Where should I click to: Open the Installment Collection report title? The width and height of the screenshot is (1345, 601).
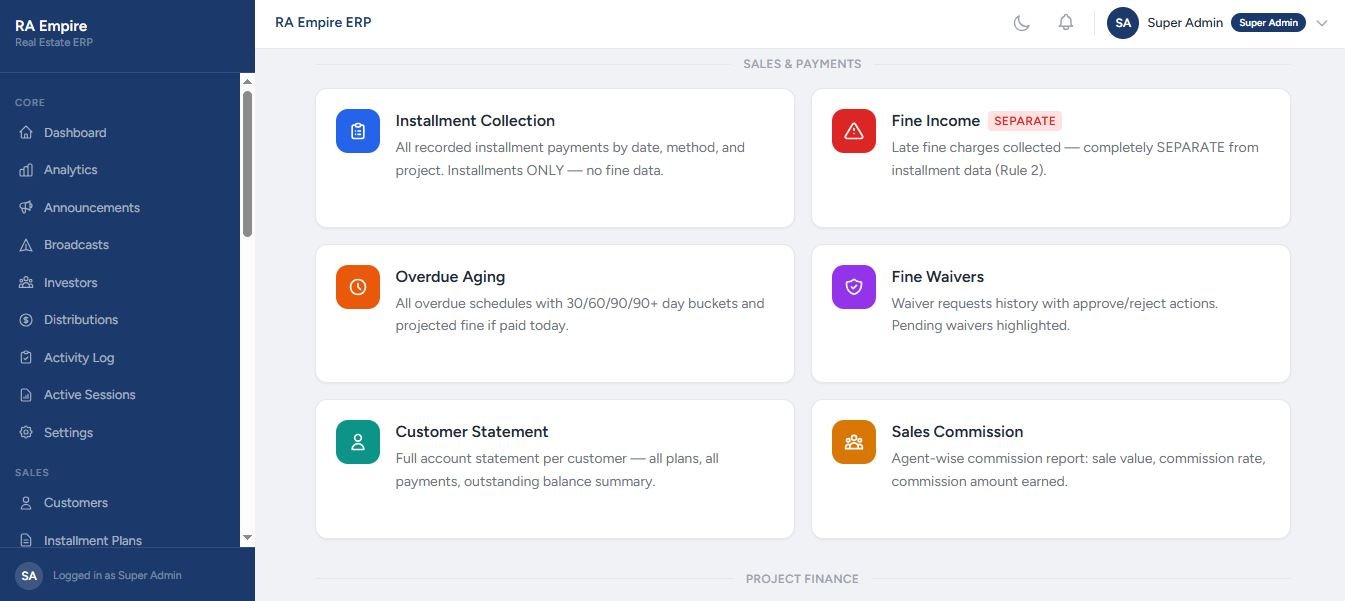475,121
